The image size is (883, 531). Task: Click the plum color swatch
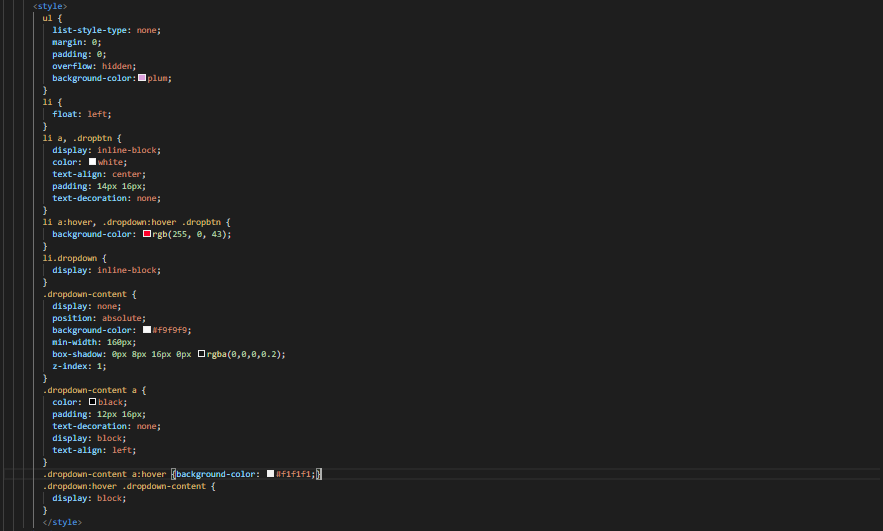[x=142, y=78]
